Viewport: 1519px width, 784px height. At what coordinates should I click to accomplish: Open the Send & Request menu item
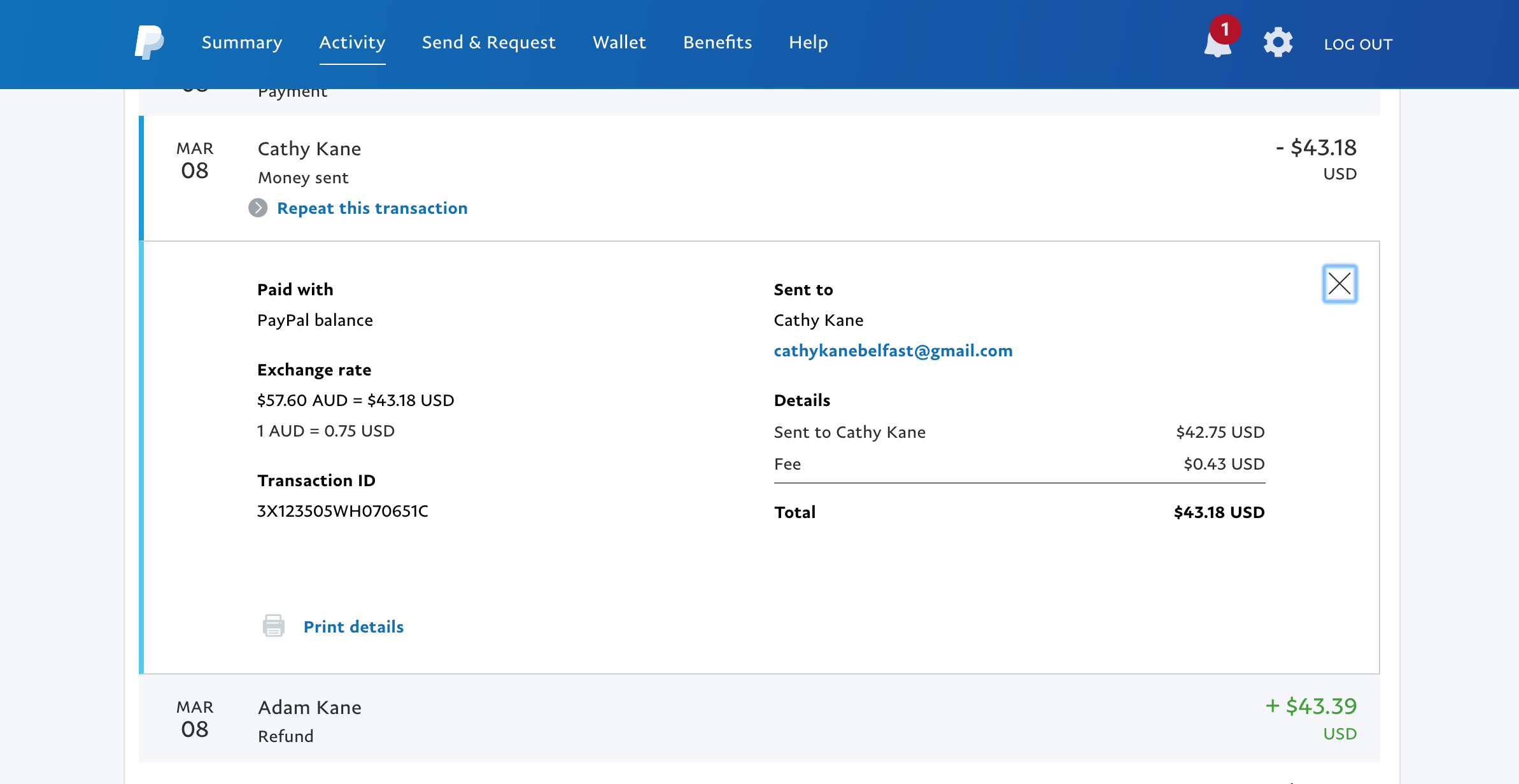tap(488, 43)
